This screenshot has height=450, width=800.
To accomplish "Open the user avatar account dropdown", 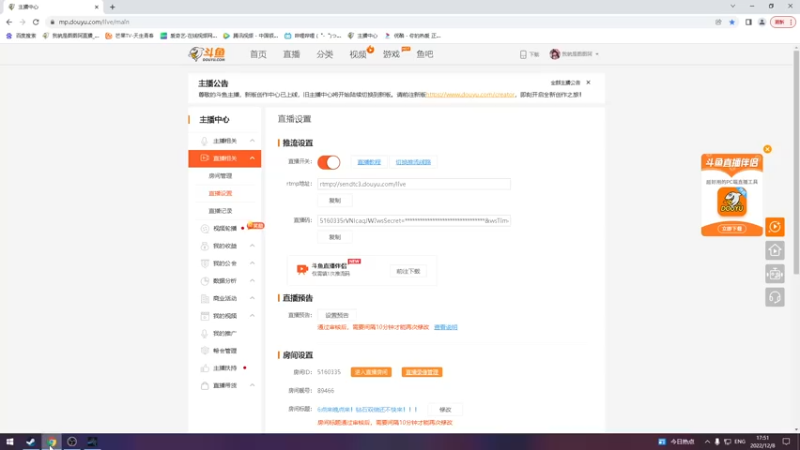I will tap(574, 54).
